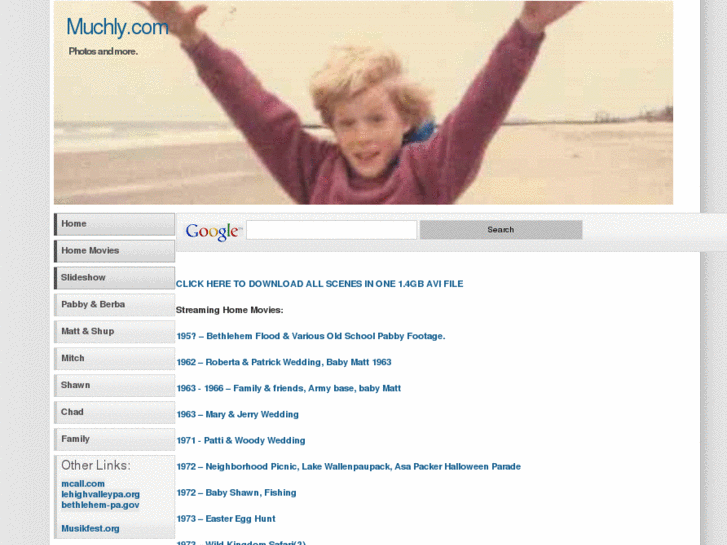Open the Home Movies menu item
727x545 pixels.
click(x=115, y=251)
